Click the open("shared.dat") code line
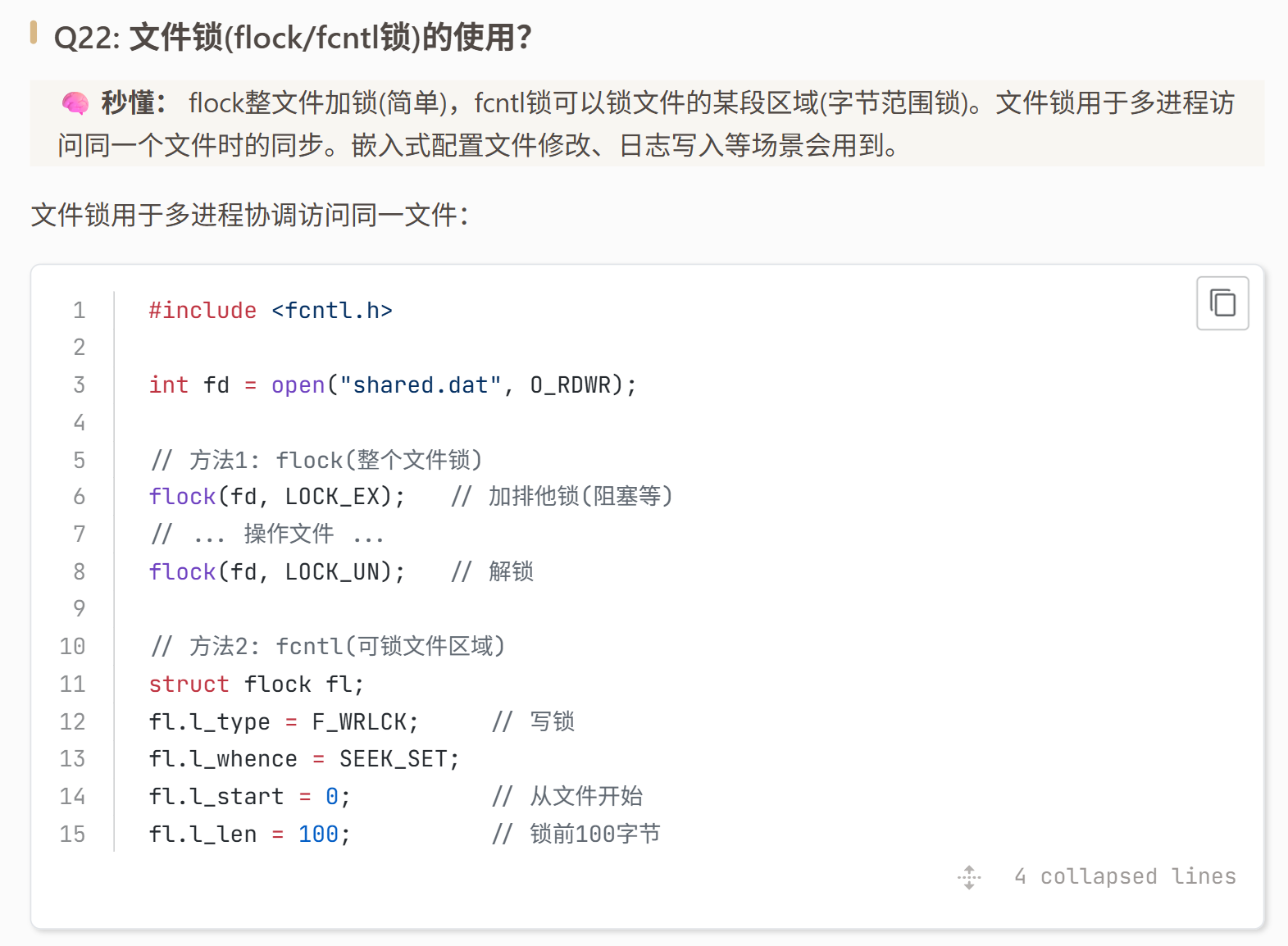 pyautogui.click(x=393, y=384)
